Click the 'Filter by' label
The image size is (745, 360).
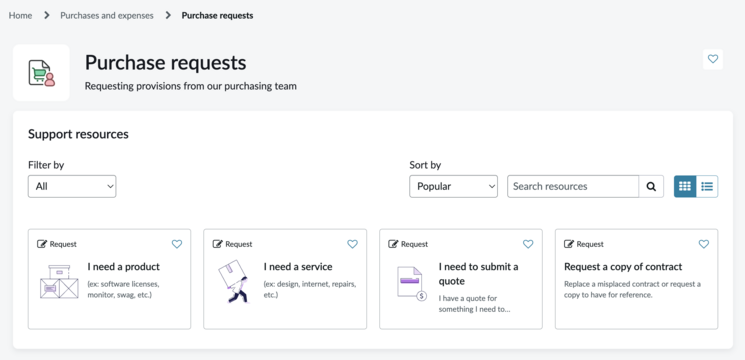(46, 165)
